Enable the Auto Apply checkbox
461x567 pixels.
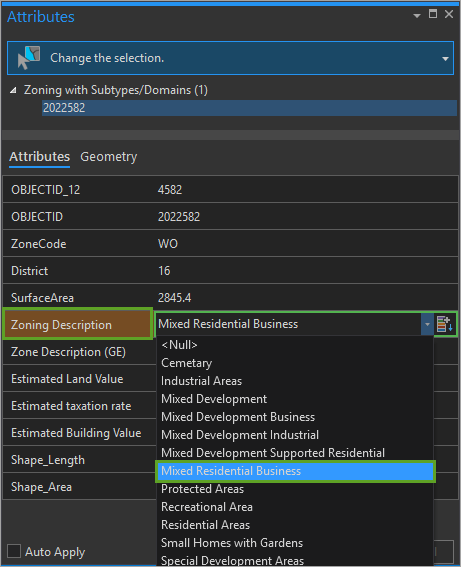tap(14, 551)
